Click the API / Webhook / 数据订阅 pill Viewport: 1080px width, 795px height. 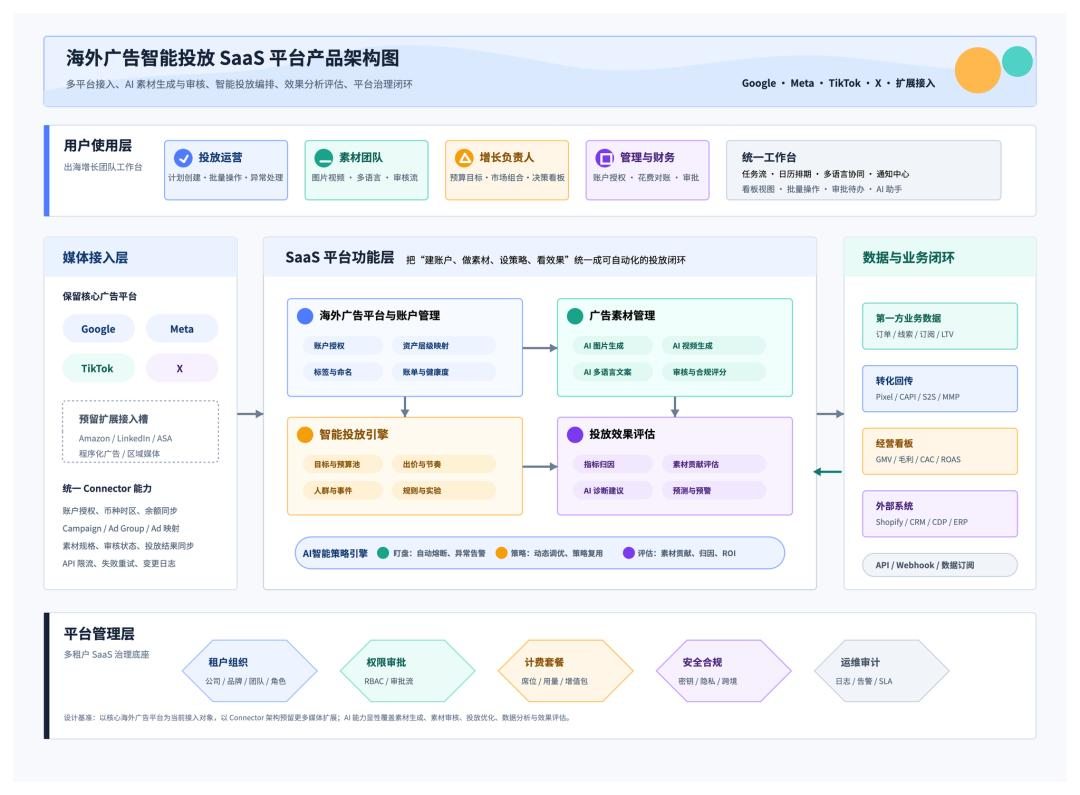click(x=939, y=565)
